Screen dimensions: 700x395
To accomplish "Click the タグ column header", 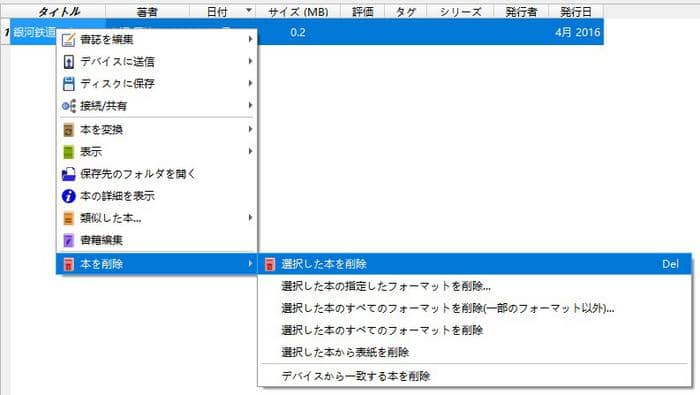I will [405, 12].
